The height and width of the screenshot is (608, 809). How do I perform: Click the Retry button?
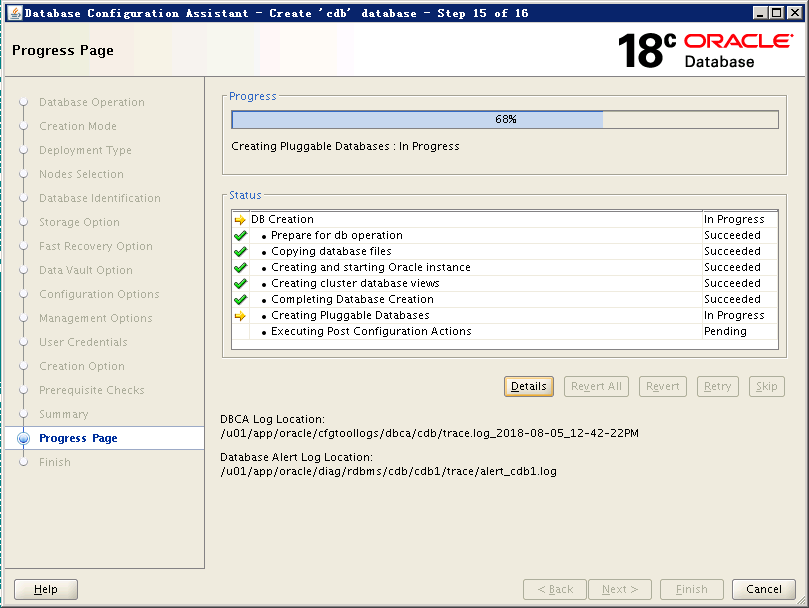click(x=717, y=386)
